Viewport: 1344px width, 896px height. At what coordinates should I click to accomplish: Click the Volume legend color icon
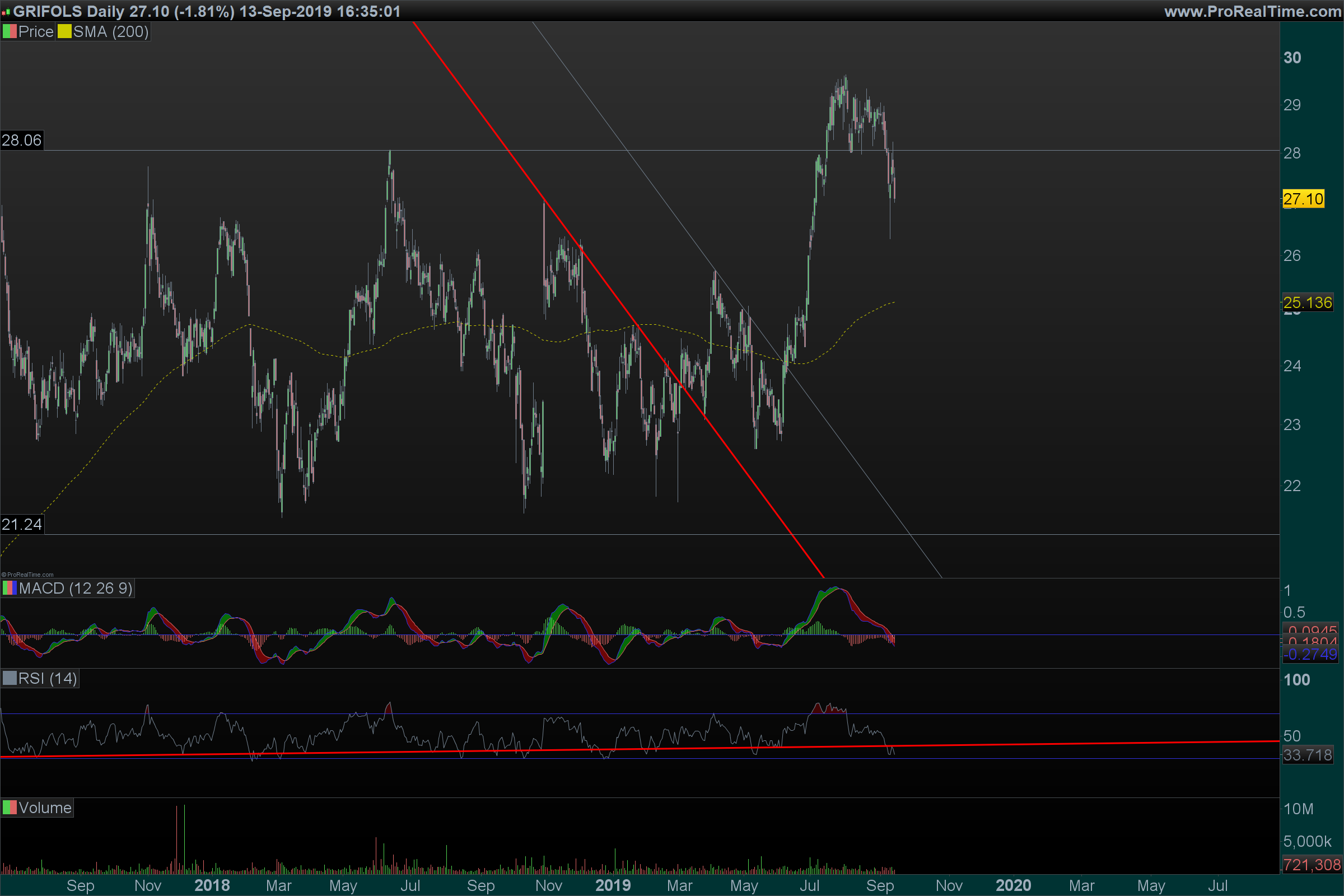point(9,808)
